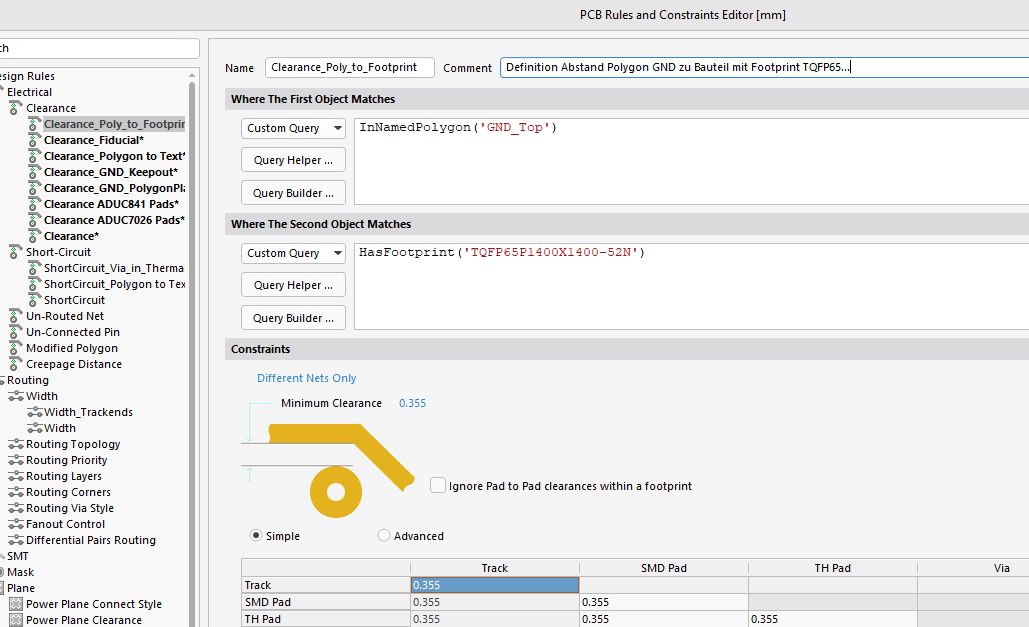Screen dimensions: 1029x627
Task: Open second object Custom Query dropdown
Action: point(293,253)
